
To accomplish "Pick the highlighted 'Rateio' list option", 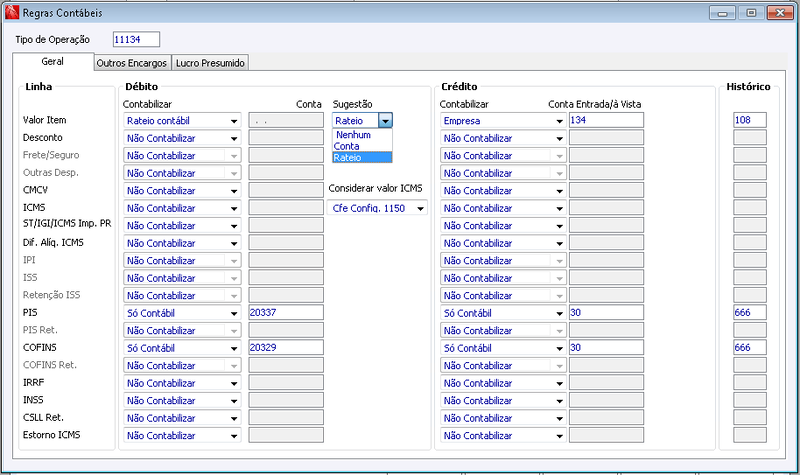I will click(362, 157).
